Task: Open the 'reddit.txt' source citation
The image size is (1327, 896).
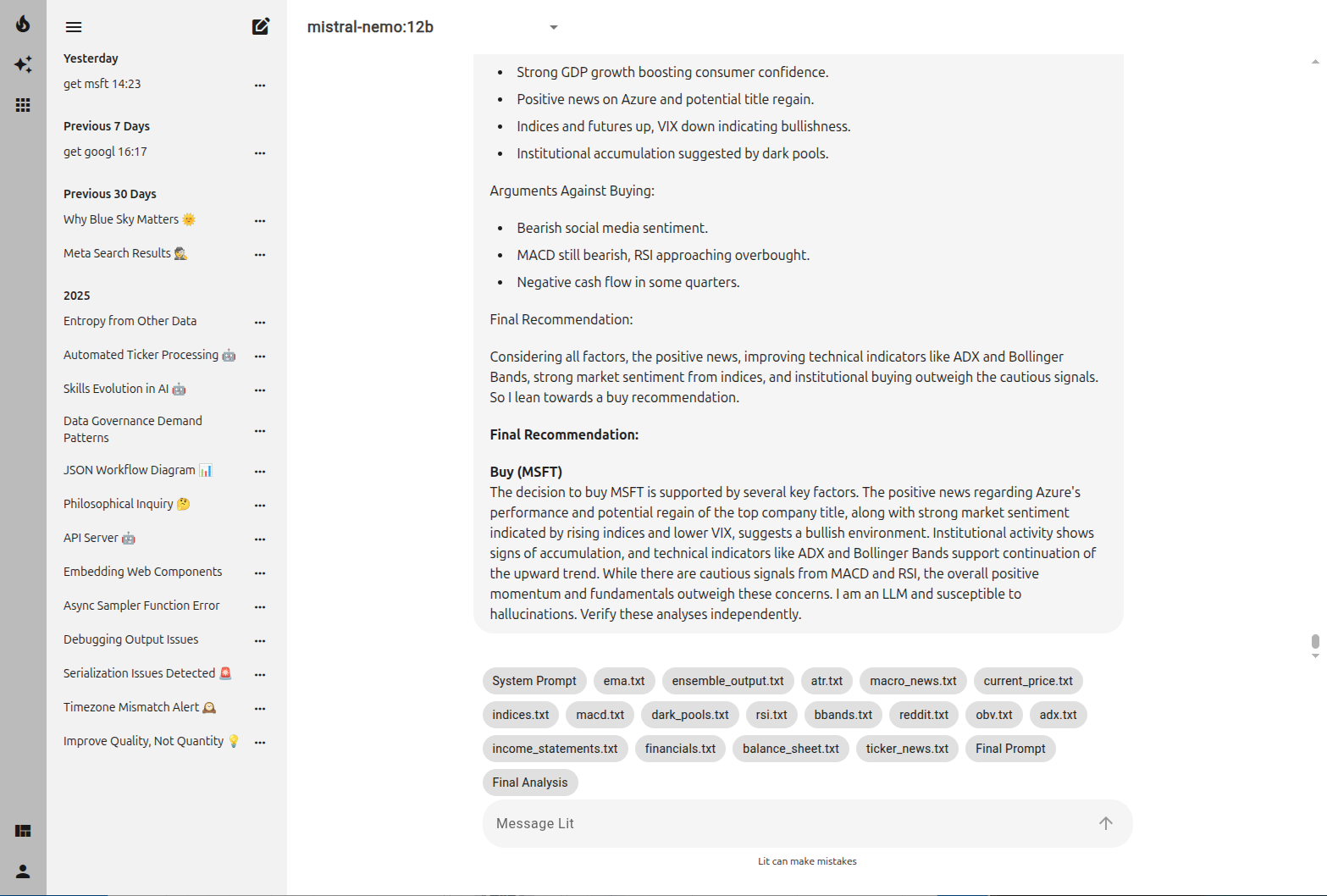Action: pyautogui.click(x=923, y=715)
